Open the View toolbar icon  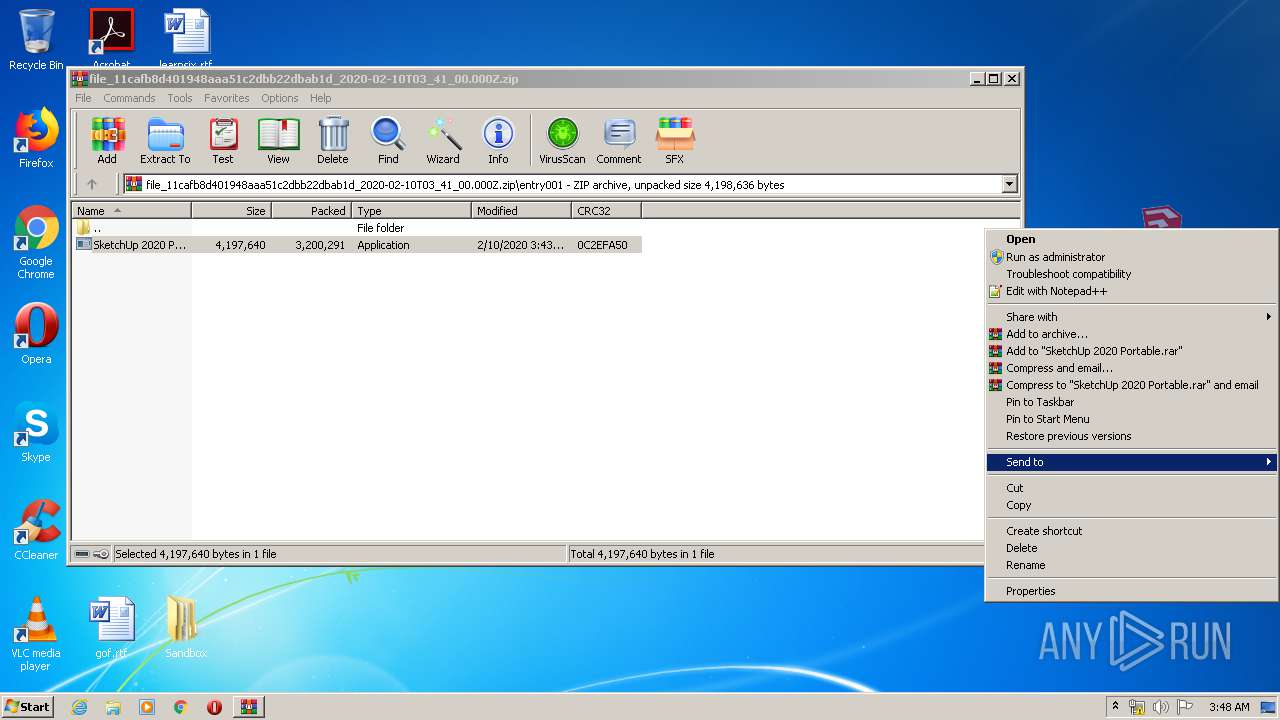tap(278, 141)
